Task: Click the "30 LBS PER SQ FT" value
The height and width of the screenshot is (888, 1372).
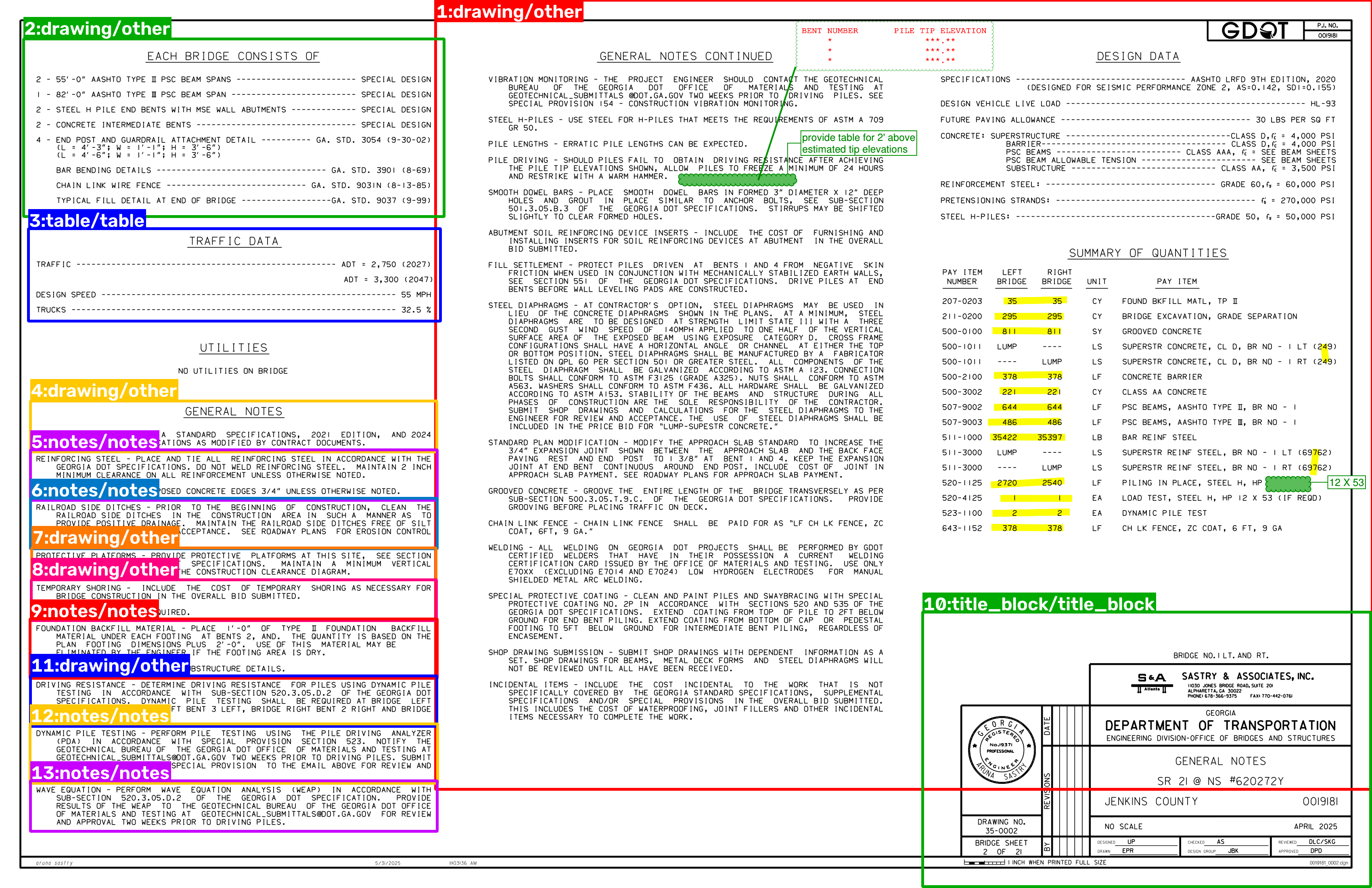Action: (1295, 120)
